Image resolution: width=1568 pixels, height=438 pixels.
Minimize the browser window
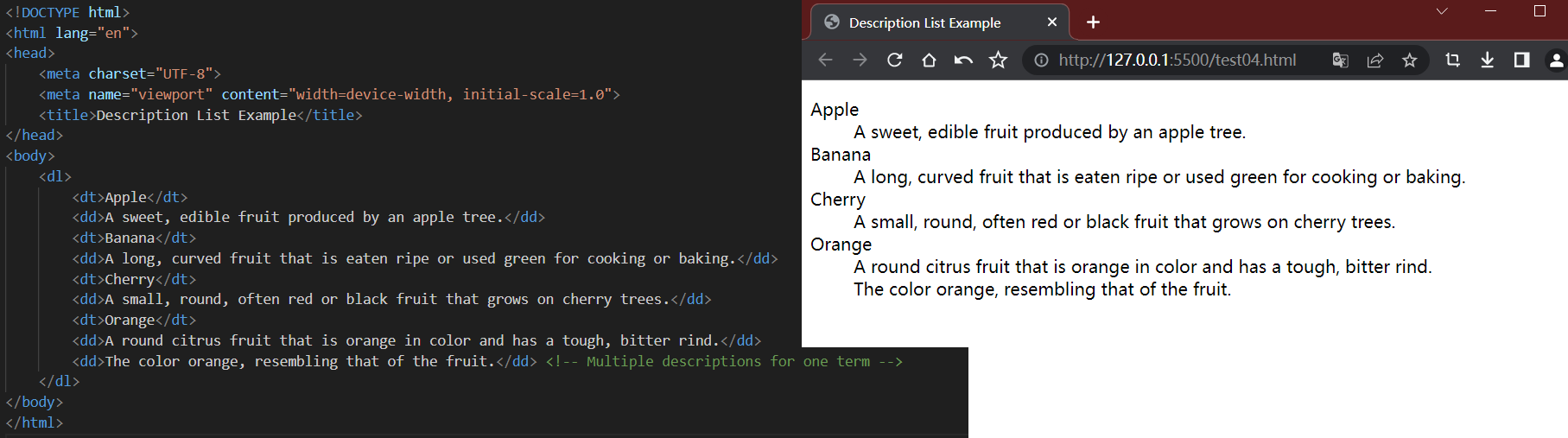(1490, 10)
